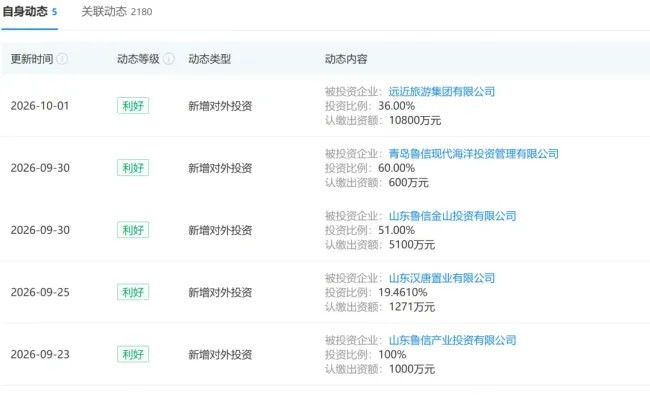Click 投资比例 label in 2026-09-25 row
The image size is (650, 395).
pyautogui.click(x=348, y=292)
